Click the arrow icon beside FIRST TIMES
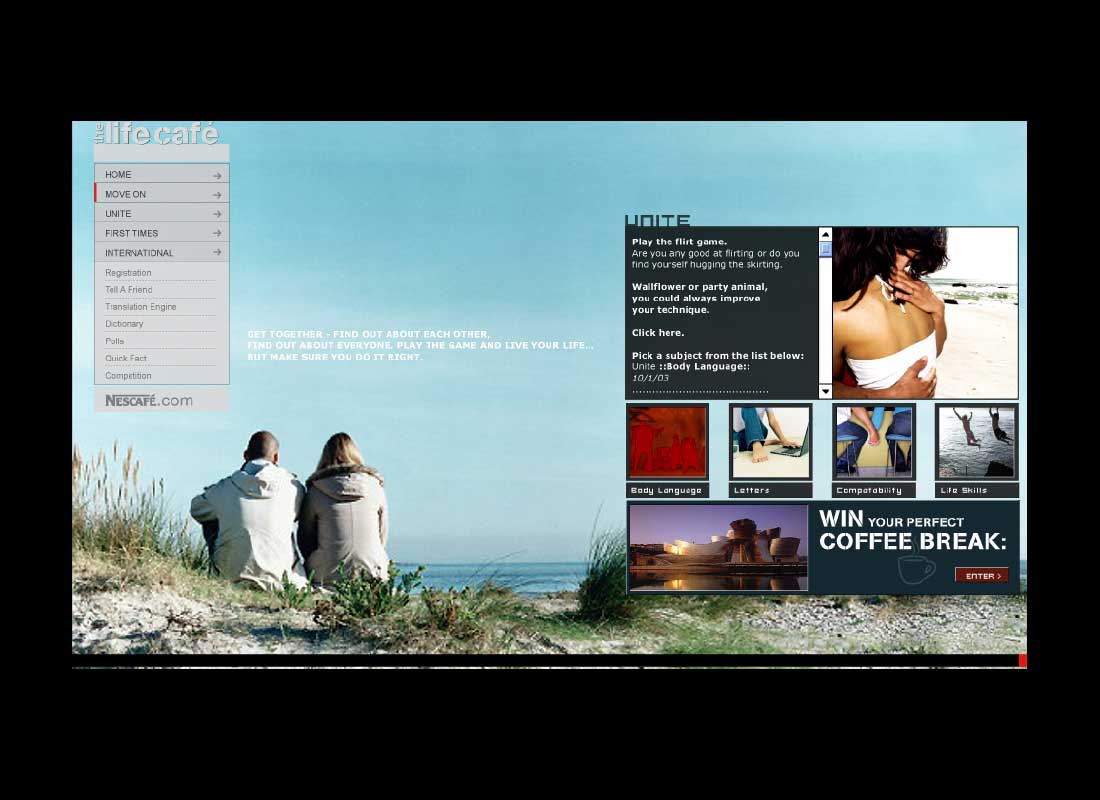The image size is (1100, 800). tap(217, 233)
